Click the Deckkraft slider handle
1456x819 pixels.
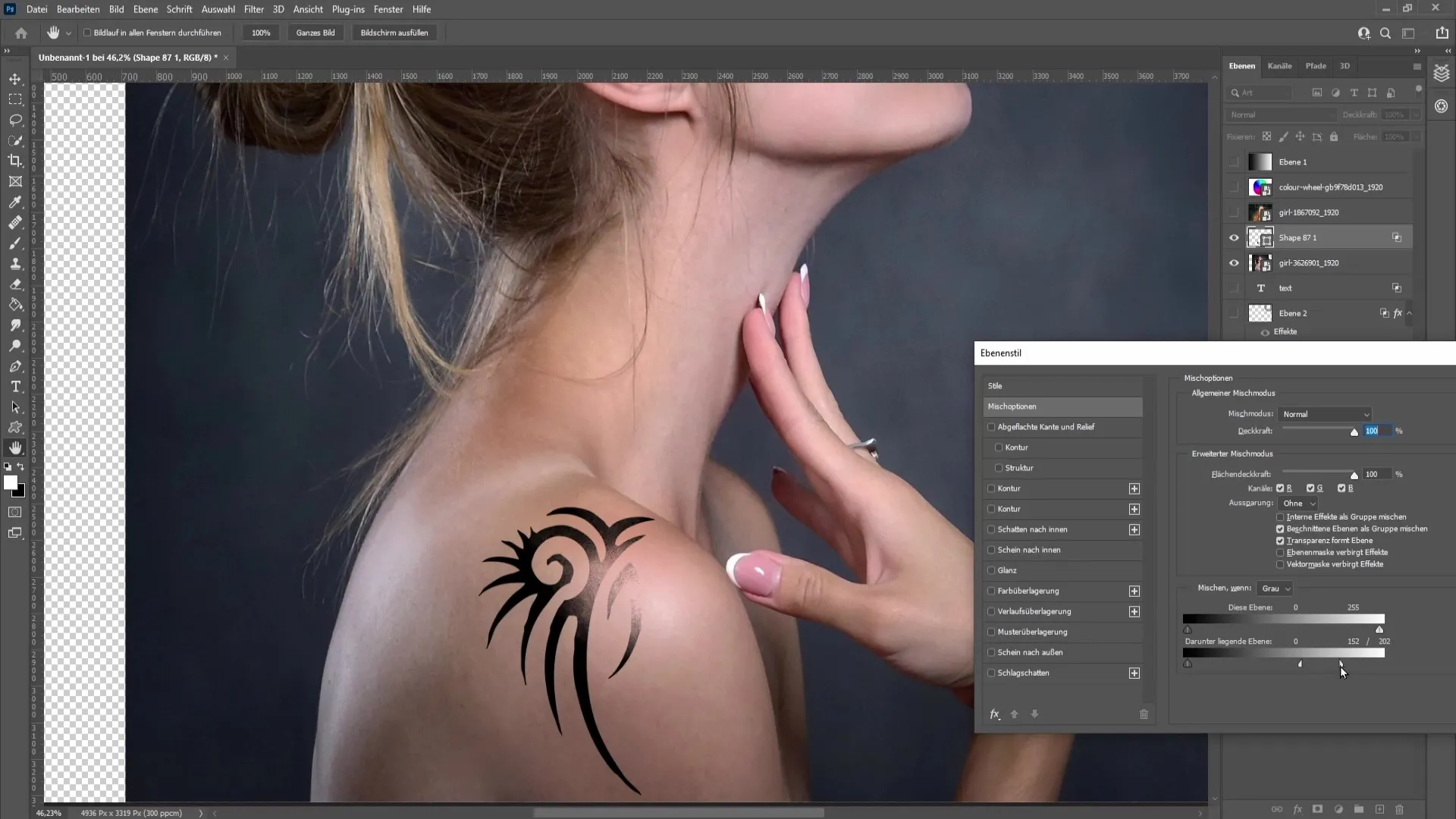tap(1354, 432)
